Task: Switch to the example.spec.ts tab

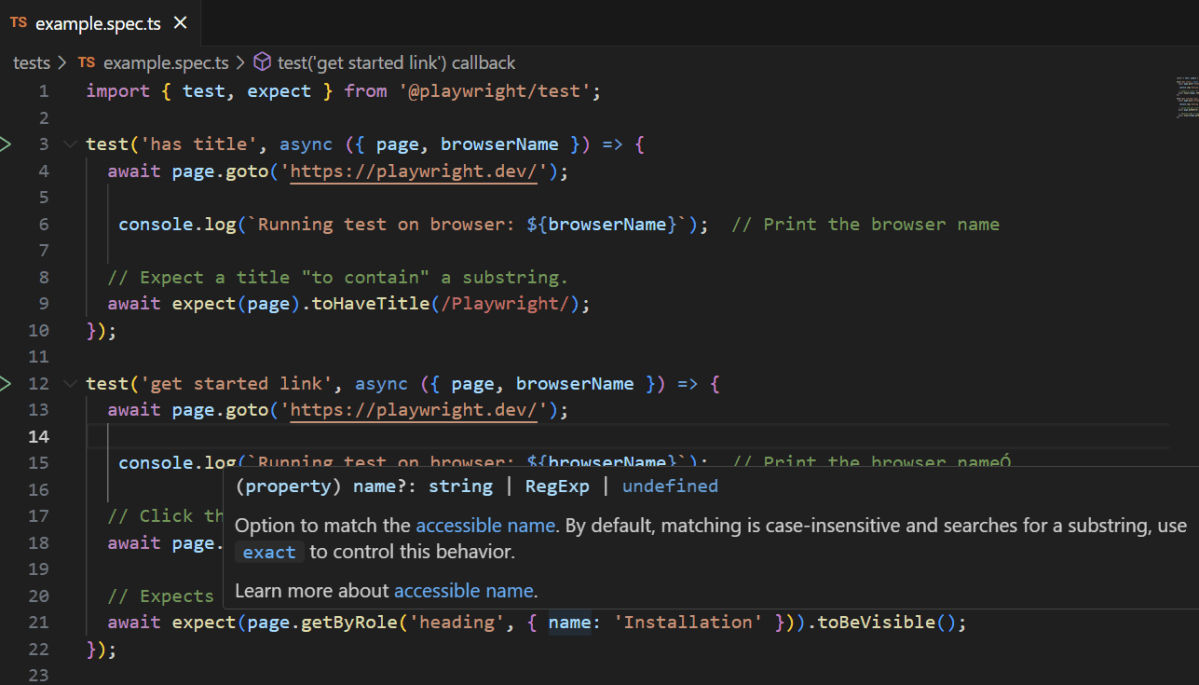Action: 97,23
